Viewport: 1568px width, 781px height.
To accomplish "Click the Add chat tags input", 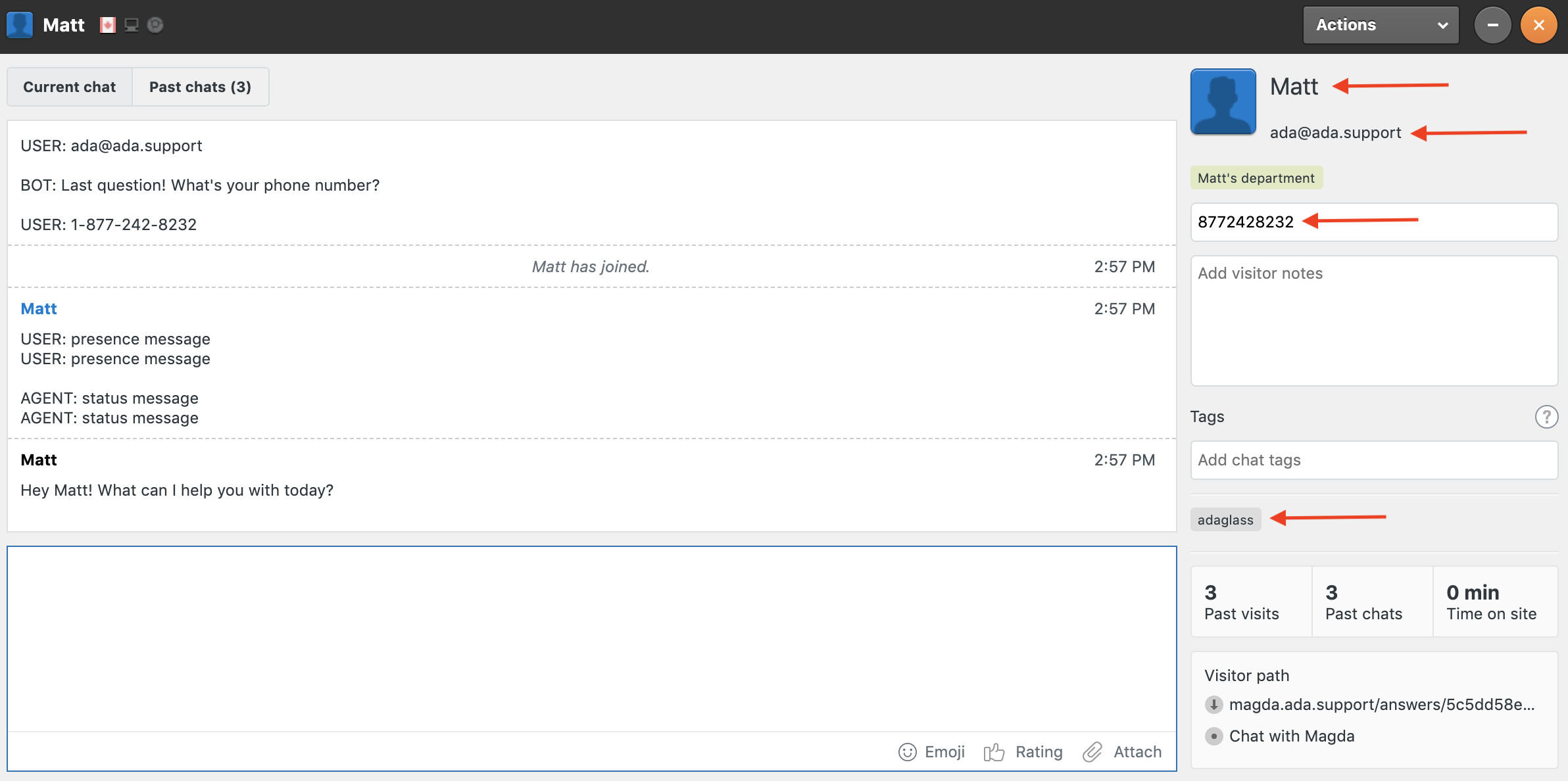I will [x=1374, y=460].
